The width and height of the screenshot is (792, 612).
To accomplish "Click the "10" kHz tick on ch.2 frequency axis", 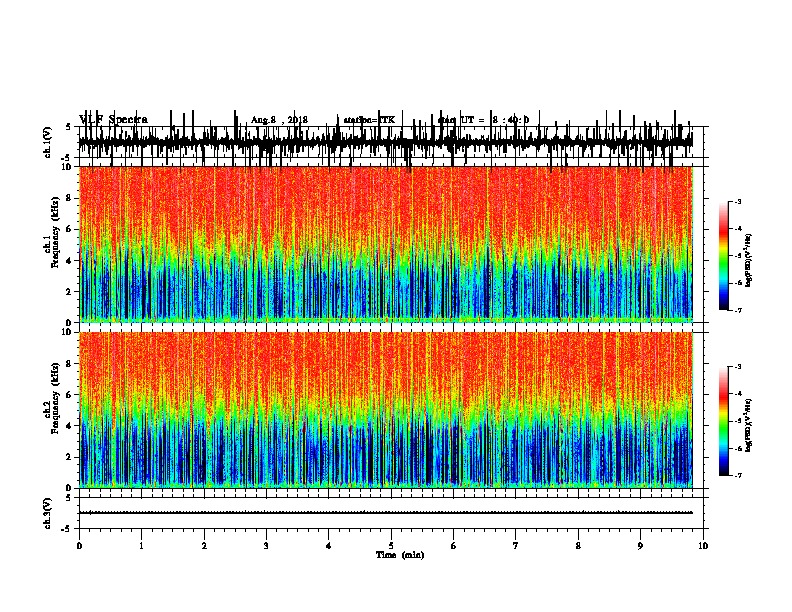I will (68, 332).
